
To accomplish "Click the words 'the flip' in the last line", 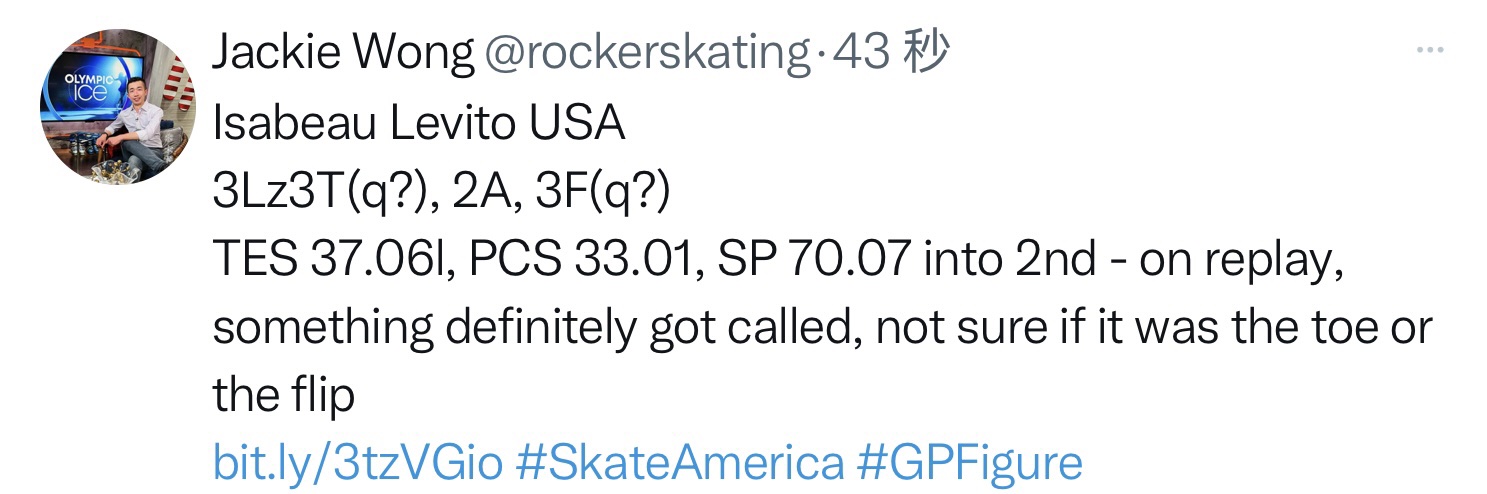I will [x=283, y=396].
